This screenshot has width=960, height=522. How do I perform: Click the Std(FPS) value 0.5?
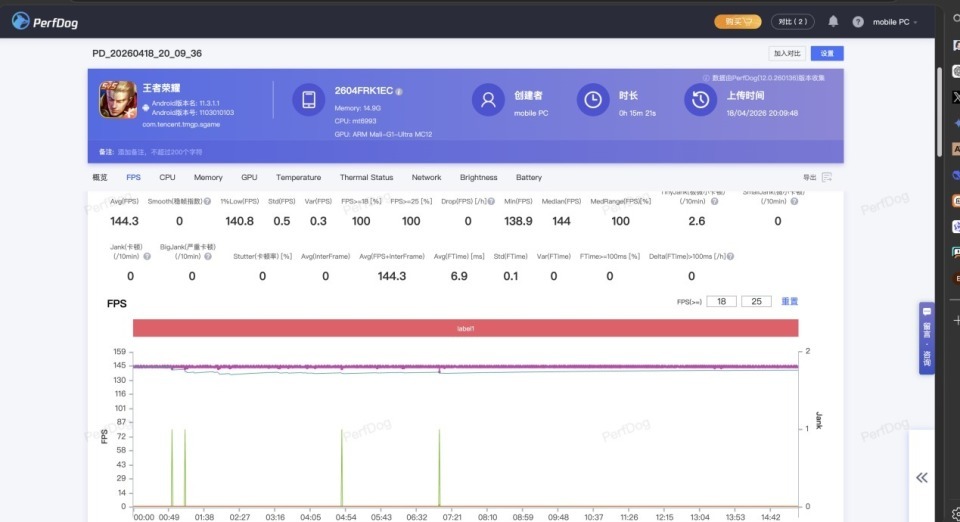[x=282, y=221]
